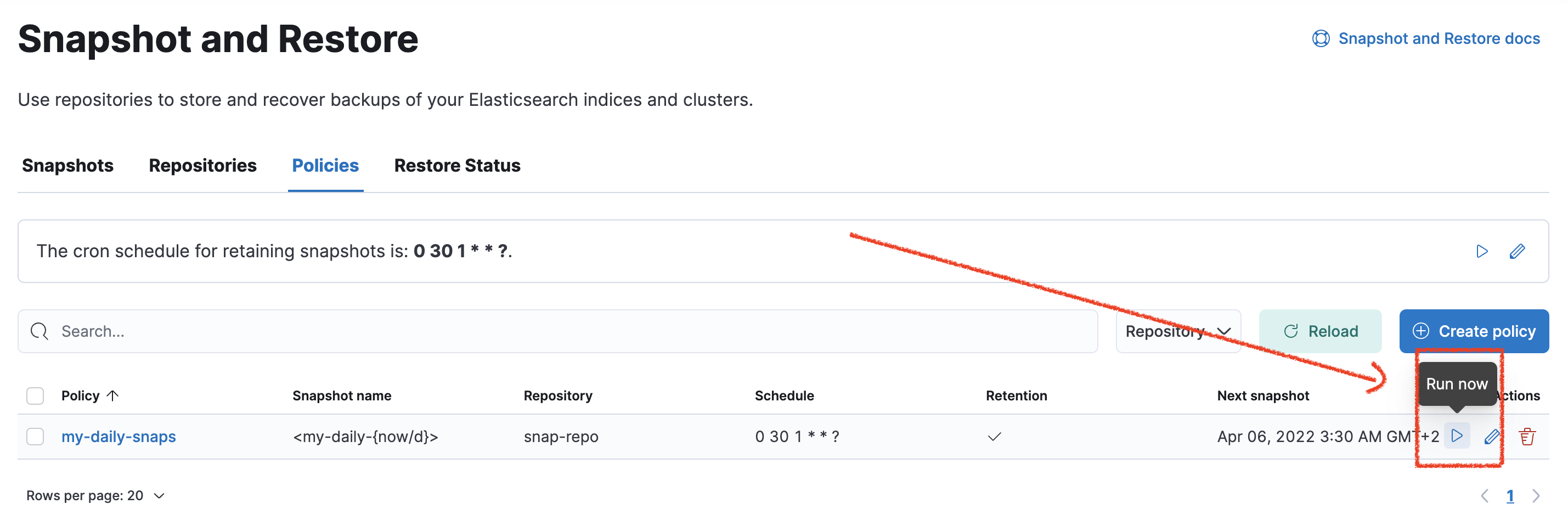1568x532 pixels.
Task: Switch to the Snapshots tab
Action: tap(67, 166)
